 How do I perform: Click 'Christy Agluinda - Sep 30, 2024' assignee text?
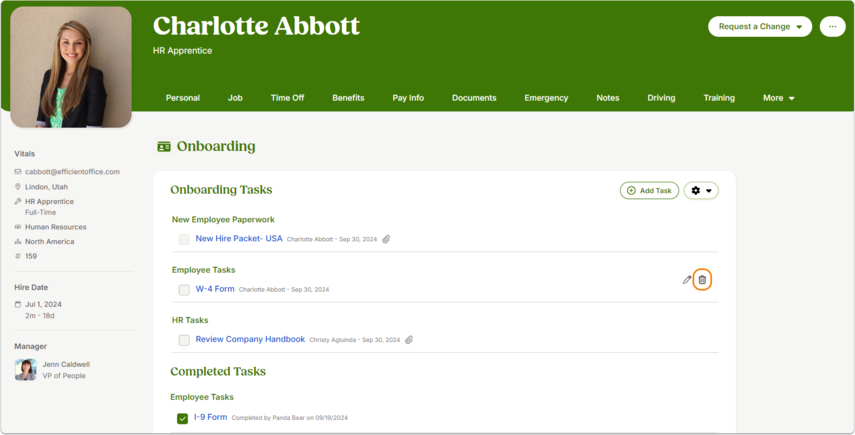coord(354,340)
